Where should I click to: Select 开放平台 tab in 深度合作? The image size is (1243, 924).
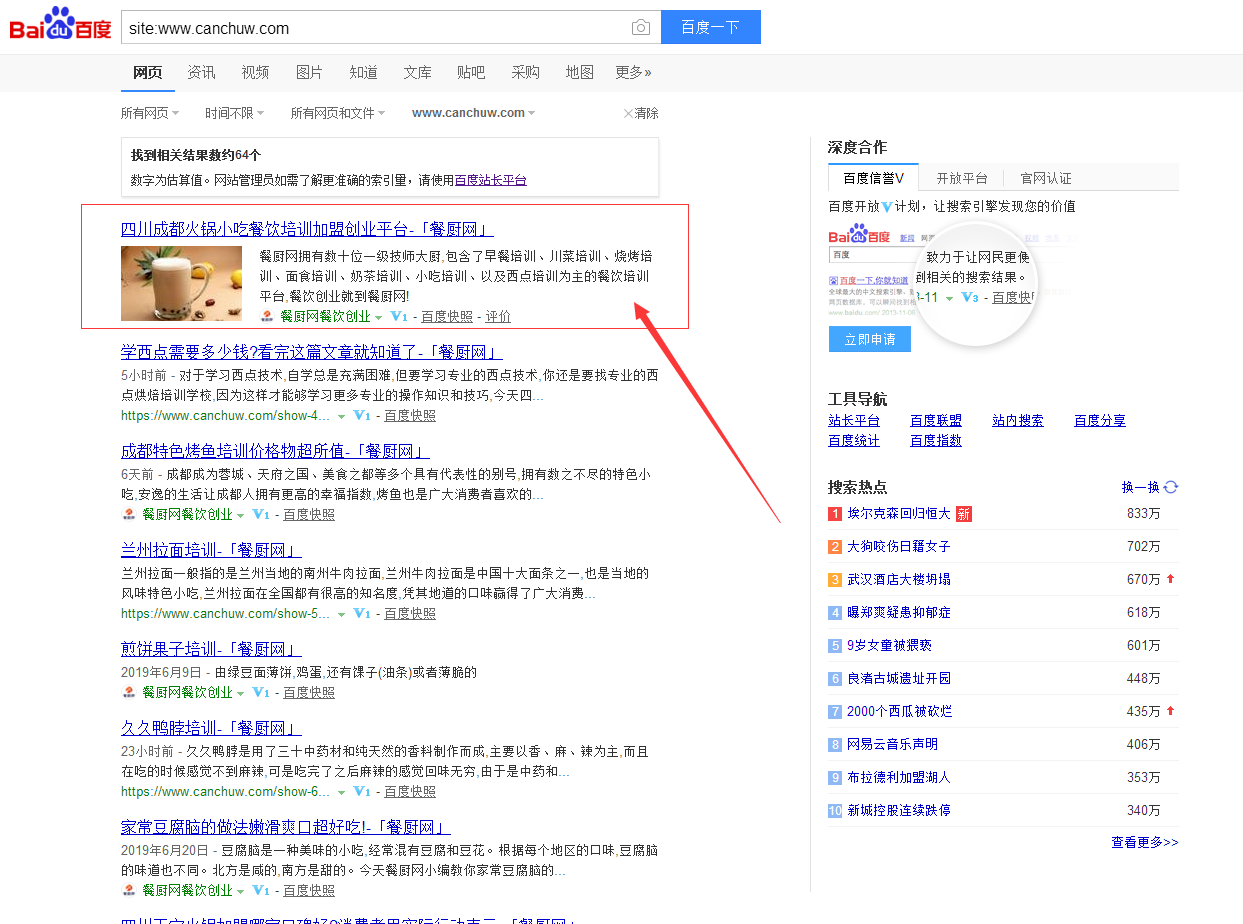coord(962,178)
